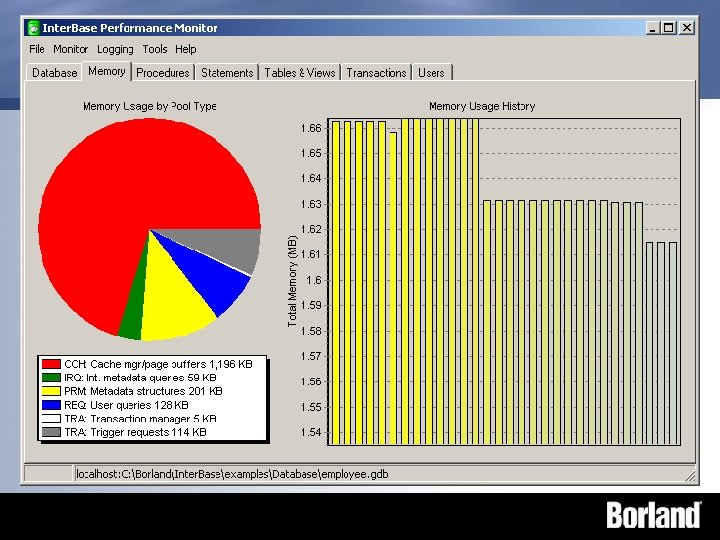The image size is (720, 540).
Task: Click the 'Total Memory (MB)' axis label
Action: point(292,281)
